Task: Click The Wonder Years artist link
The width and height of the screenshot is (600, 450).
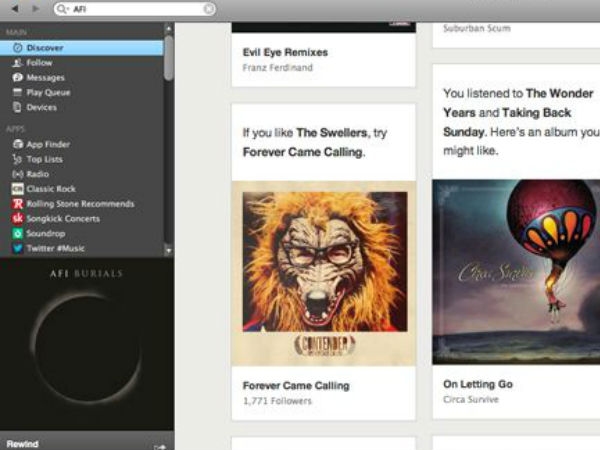Action: [x=518, y=103]
